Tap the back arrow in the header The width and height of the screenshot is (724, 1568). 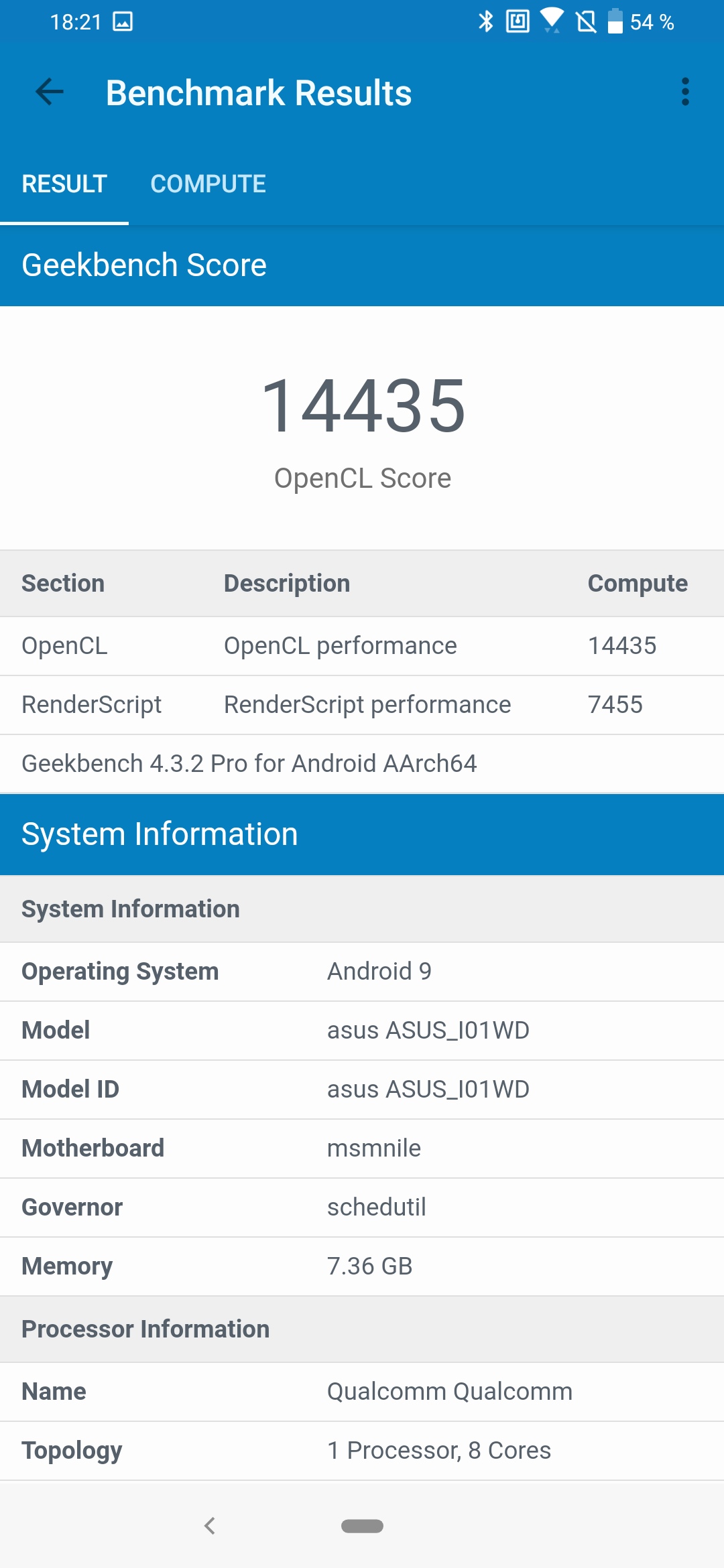pyautogui.click(x=49, y=92)
